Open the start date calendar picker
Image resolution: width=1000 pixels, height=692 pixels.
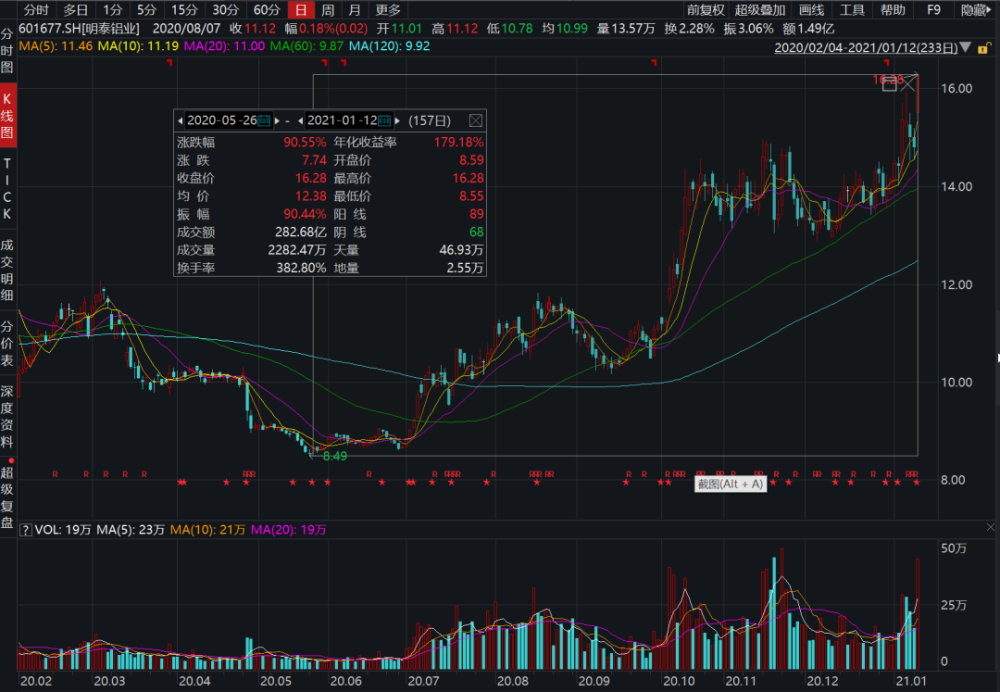coord(264,121)
